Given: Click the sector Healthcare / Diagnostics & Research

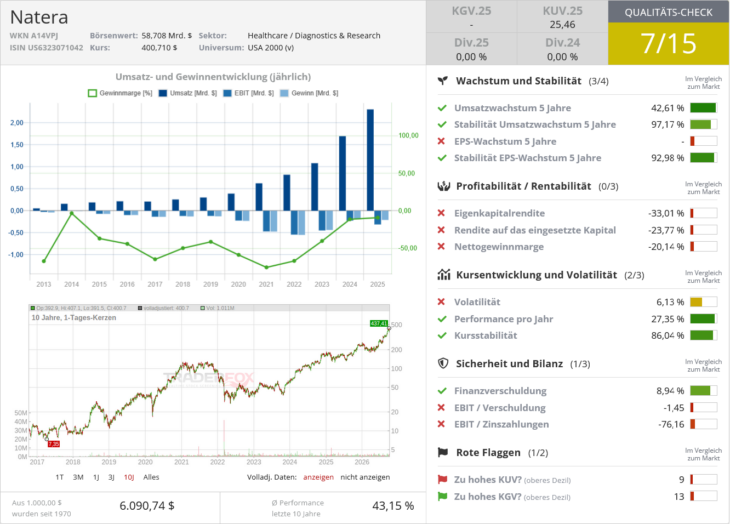Looking at the screenshot, I should coord(314,35).
